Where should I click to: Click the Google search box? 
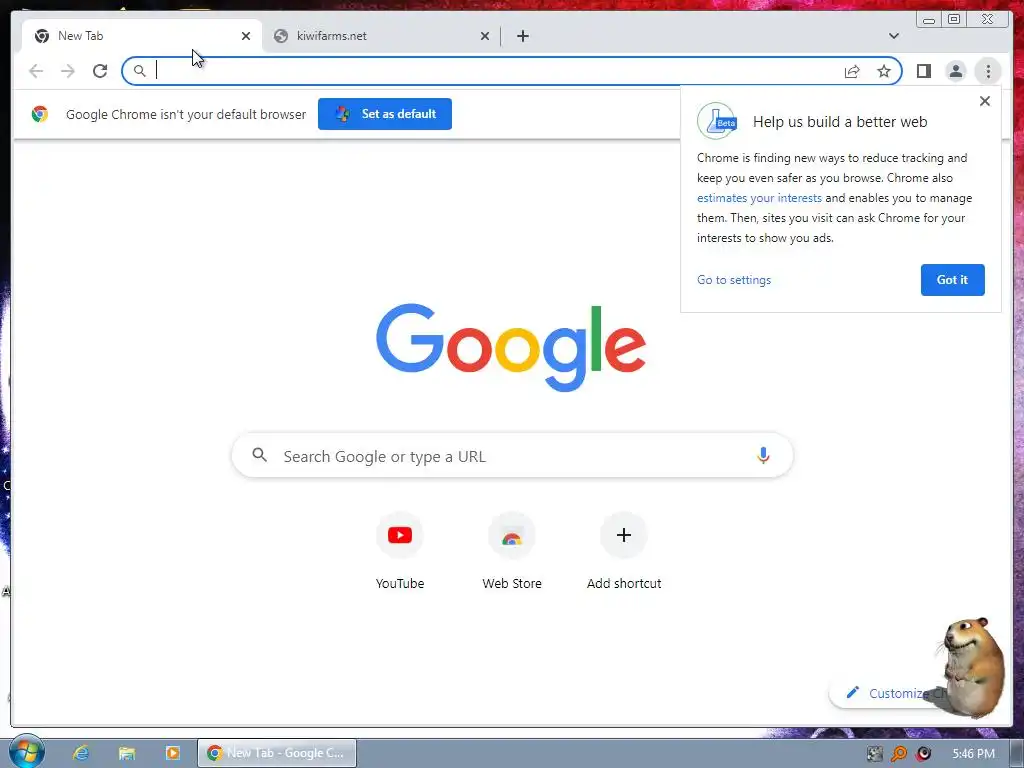pyautogui.click(x=513, y=455)
